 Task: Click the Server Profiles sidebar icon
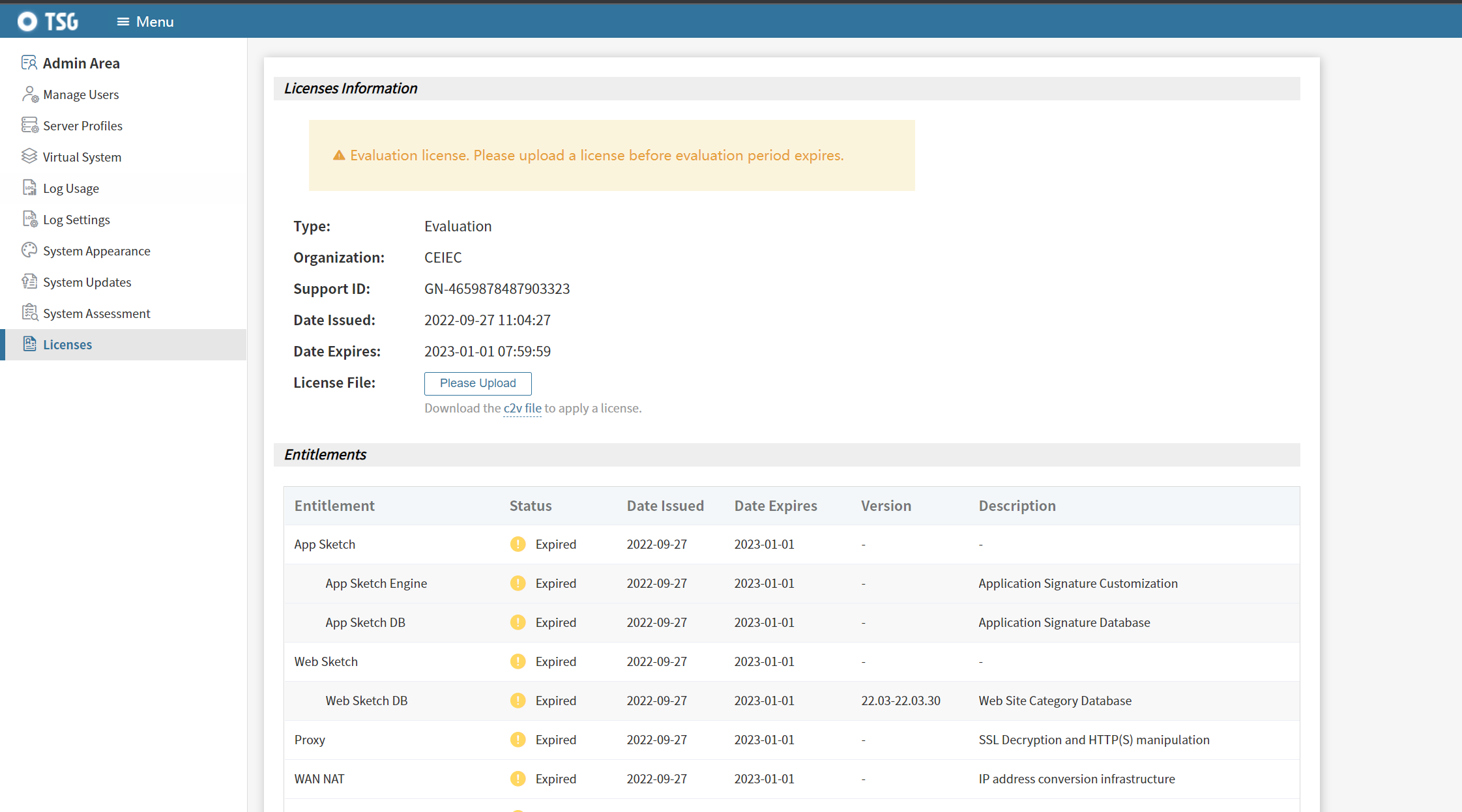(30, 125)
